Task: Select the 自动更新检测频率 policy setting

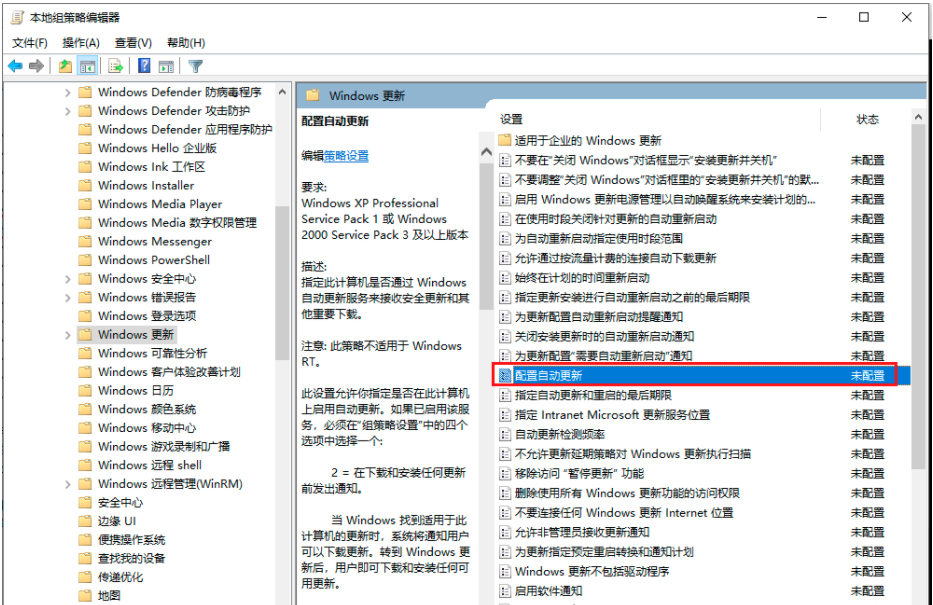Action: (x=559, y=434)
